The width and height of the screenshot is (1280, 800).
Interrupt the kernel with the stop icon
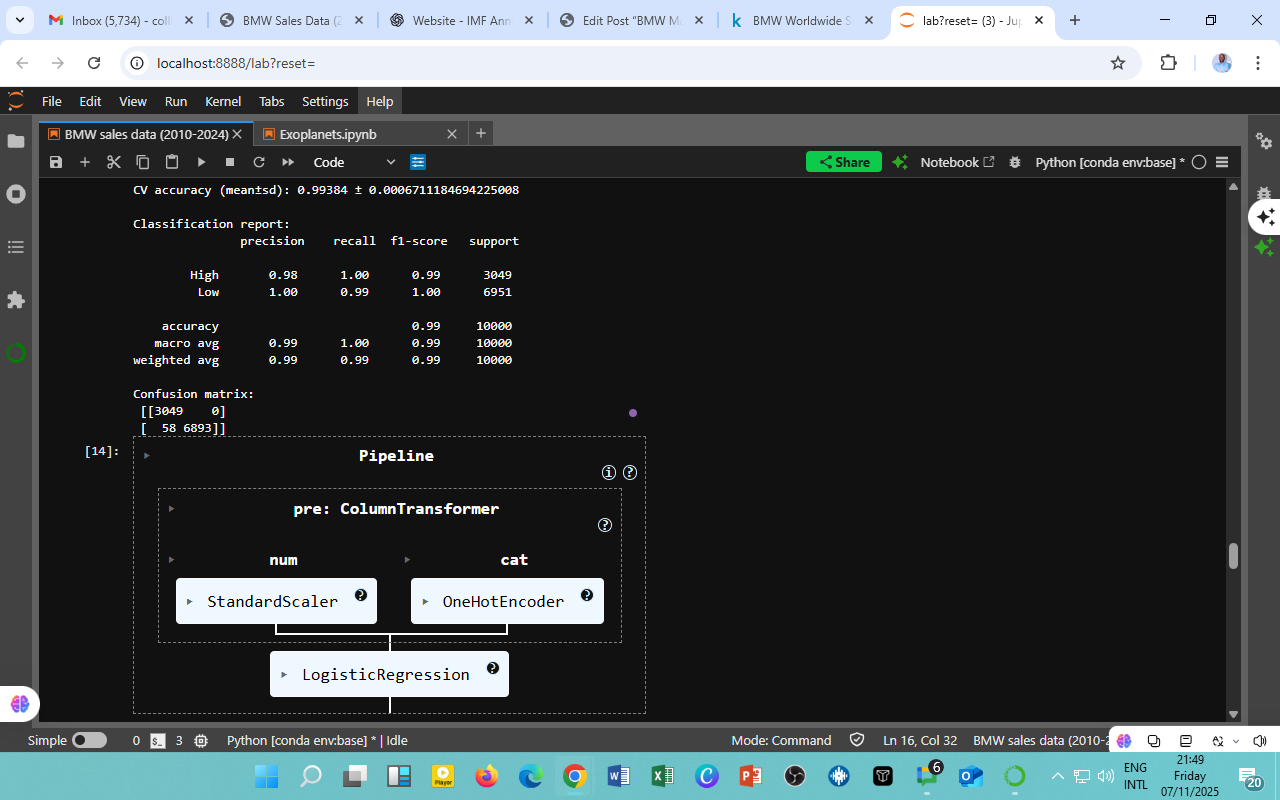pos(230,162)
